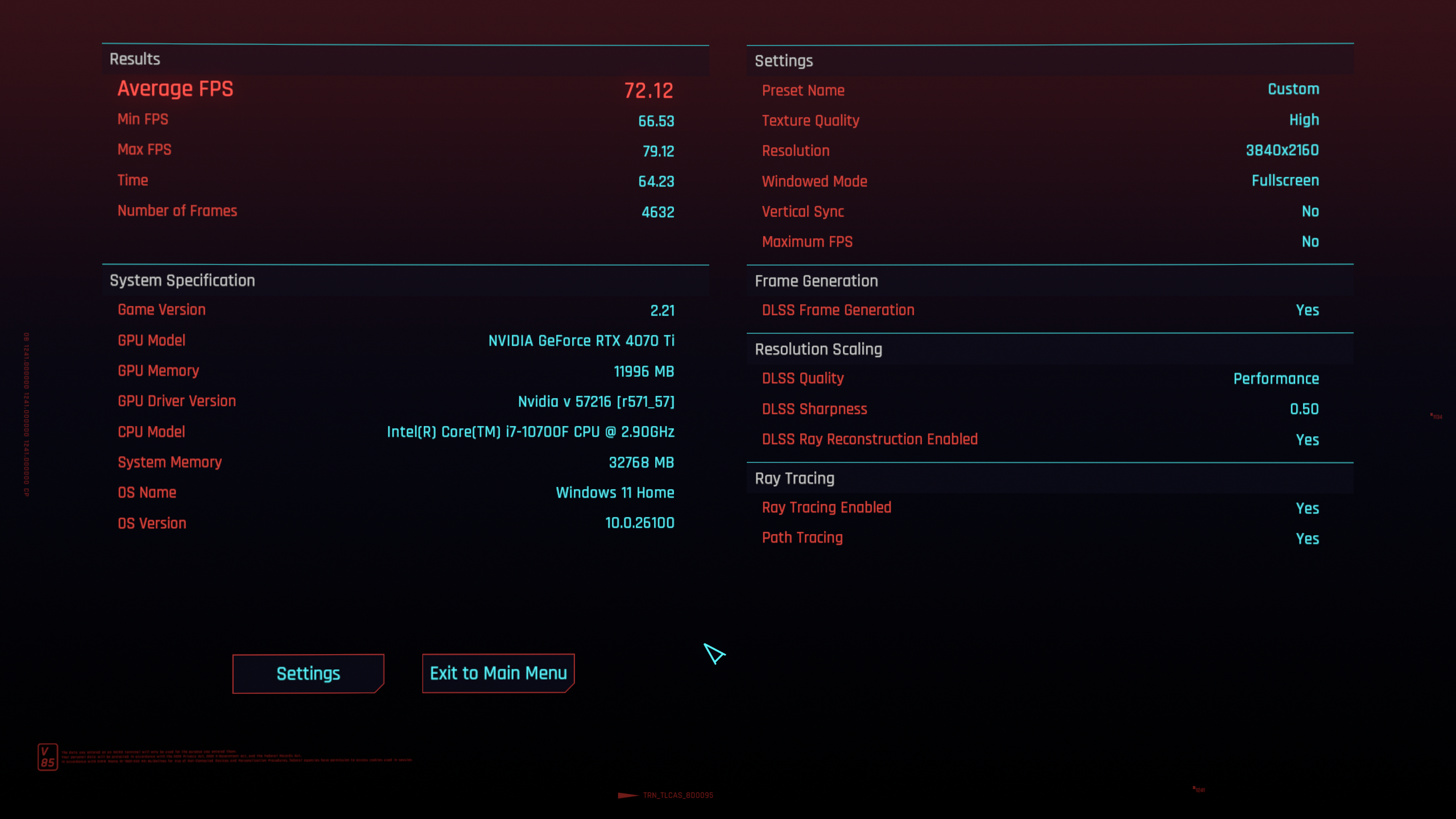This screenshot has height=819, width=1456.
Task: Click the Windowed Mode Fullscreen value
Action: [x=1285, y=181]
